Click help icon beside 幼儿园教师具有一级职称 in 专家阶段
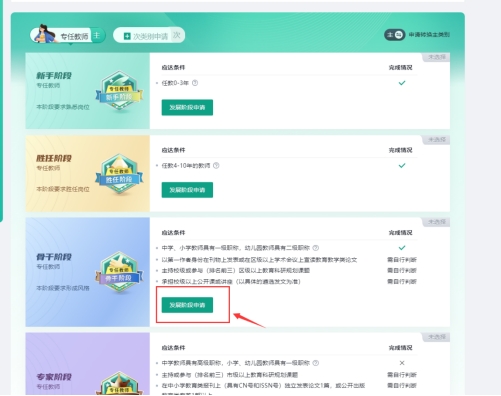Viewport: 501px width, 396px height. pos(316,363)
